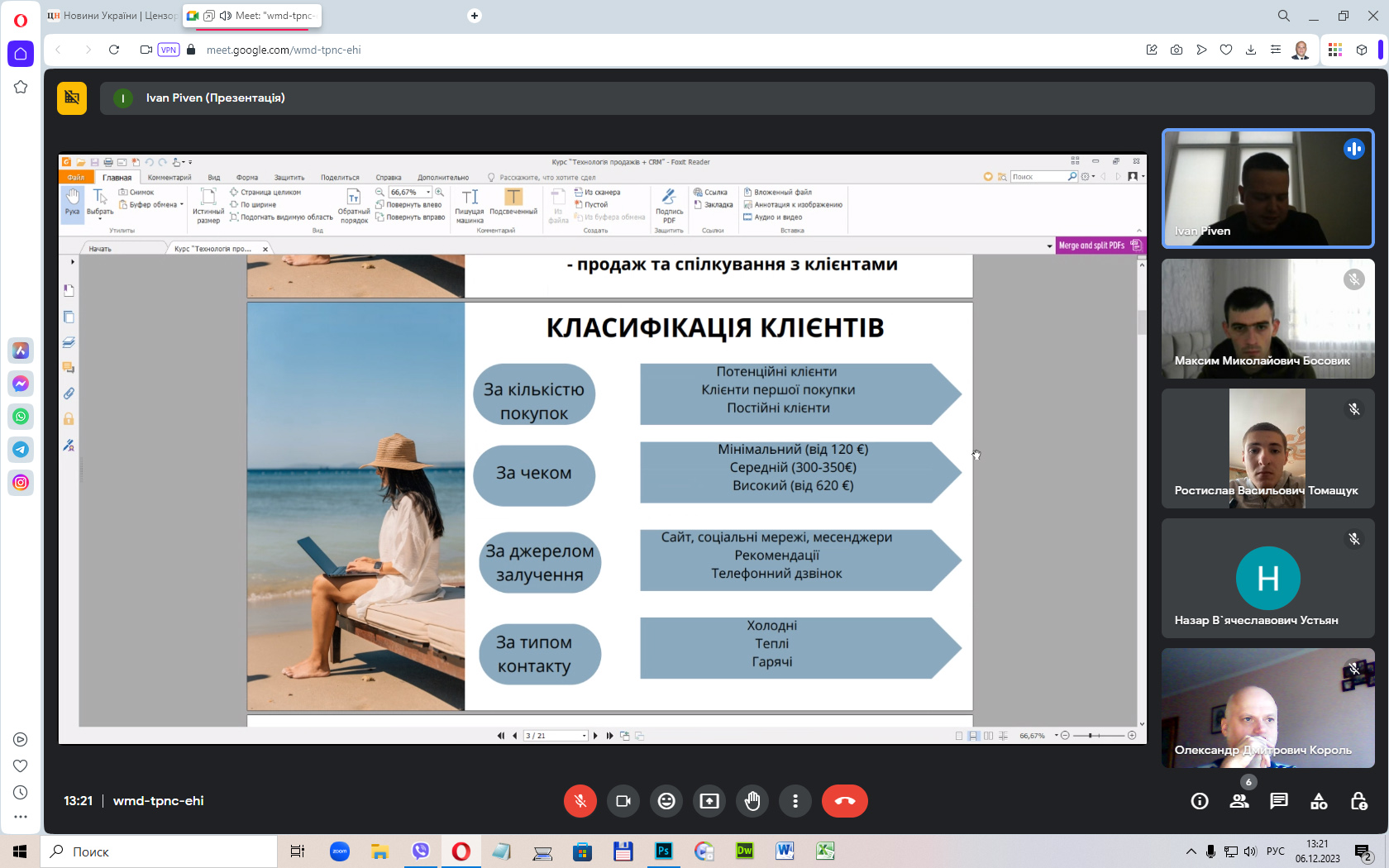Open WhatsApp in the Opera sidebar
Viewport: 1389px width, 868px height.
click(x=21, y=417)
